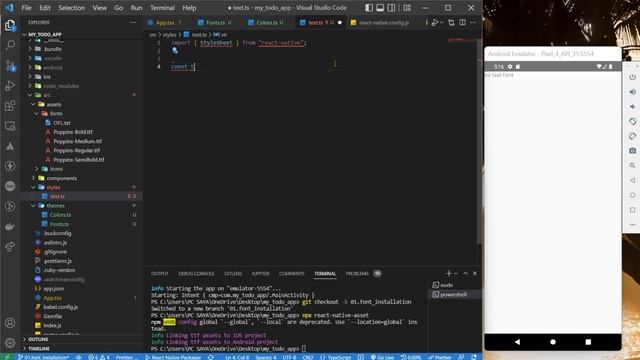Tap Android recents square in navigation bar
The image size is (640, 360).
(588, 342)
